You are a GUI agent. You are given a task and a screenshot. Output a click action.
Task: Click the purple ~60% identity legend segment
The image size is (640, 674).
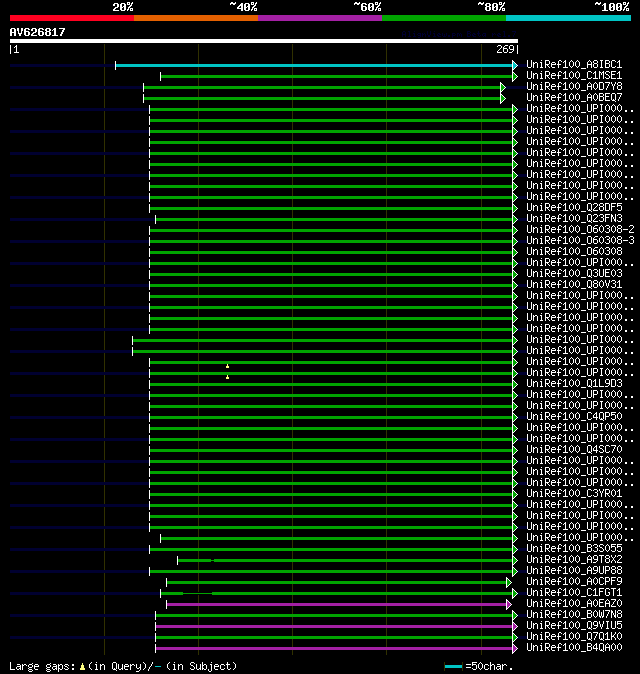click(320, 18)
